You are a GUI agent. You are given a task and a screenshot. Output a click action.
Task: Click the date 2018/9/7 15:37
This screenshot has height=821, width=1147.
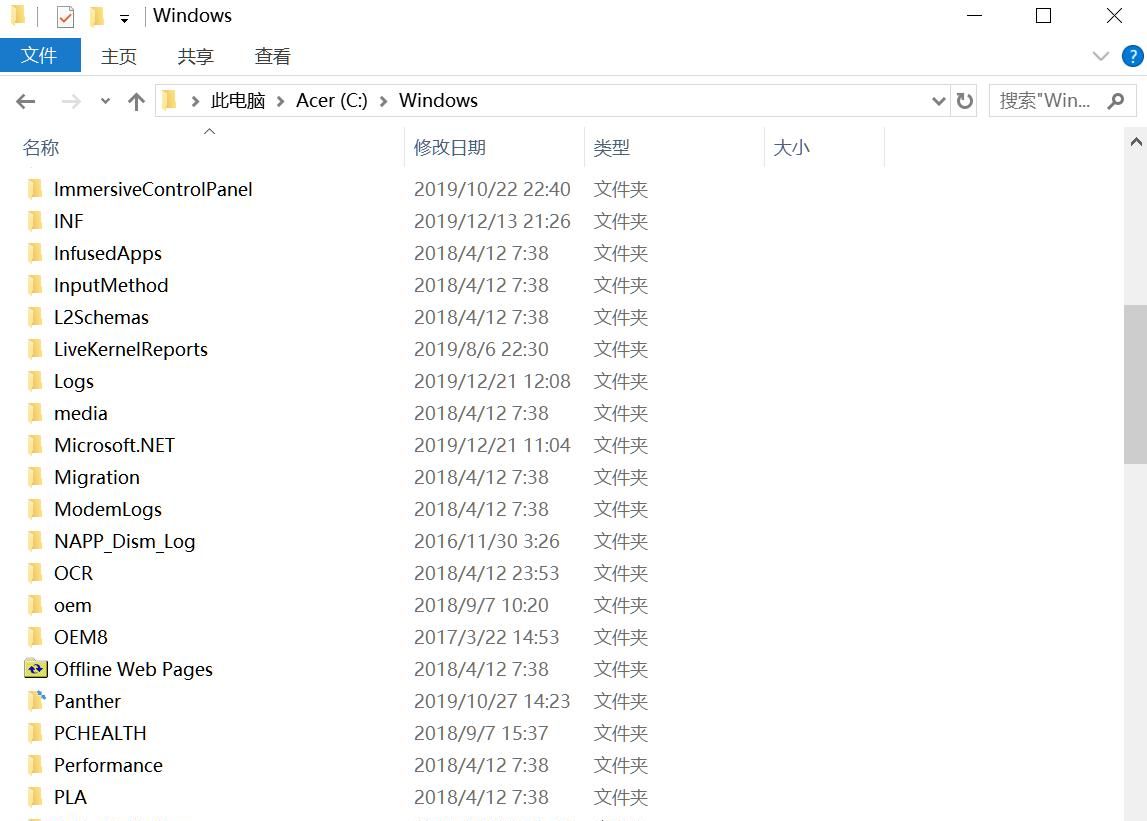481,733
